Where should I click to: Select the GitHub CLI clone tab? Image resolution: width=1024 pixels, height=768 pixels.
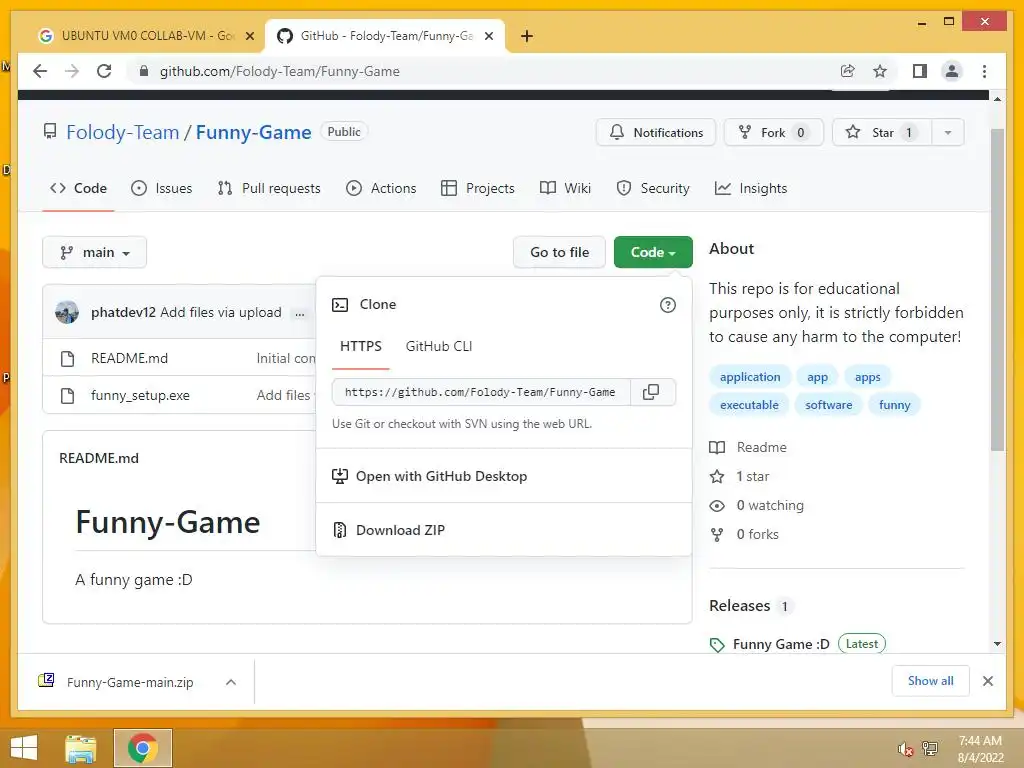[x=439, y=346]
